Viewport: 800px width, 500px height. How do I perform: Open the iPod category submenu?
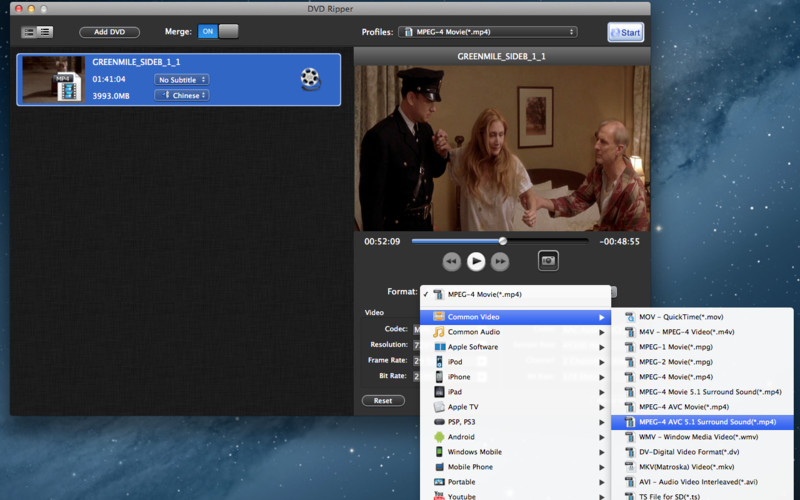[x=515, y=362]
